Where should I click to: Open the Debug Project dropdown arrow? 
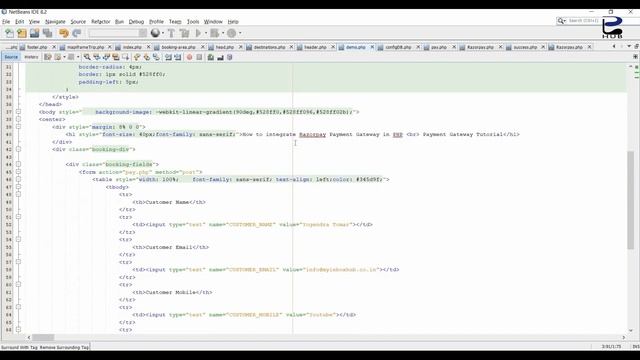(223, 33)
